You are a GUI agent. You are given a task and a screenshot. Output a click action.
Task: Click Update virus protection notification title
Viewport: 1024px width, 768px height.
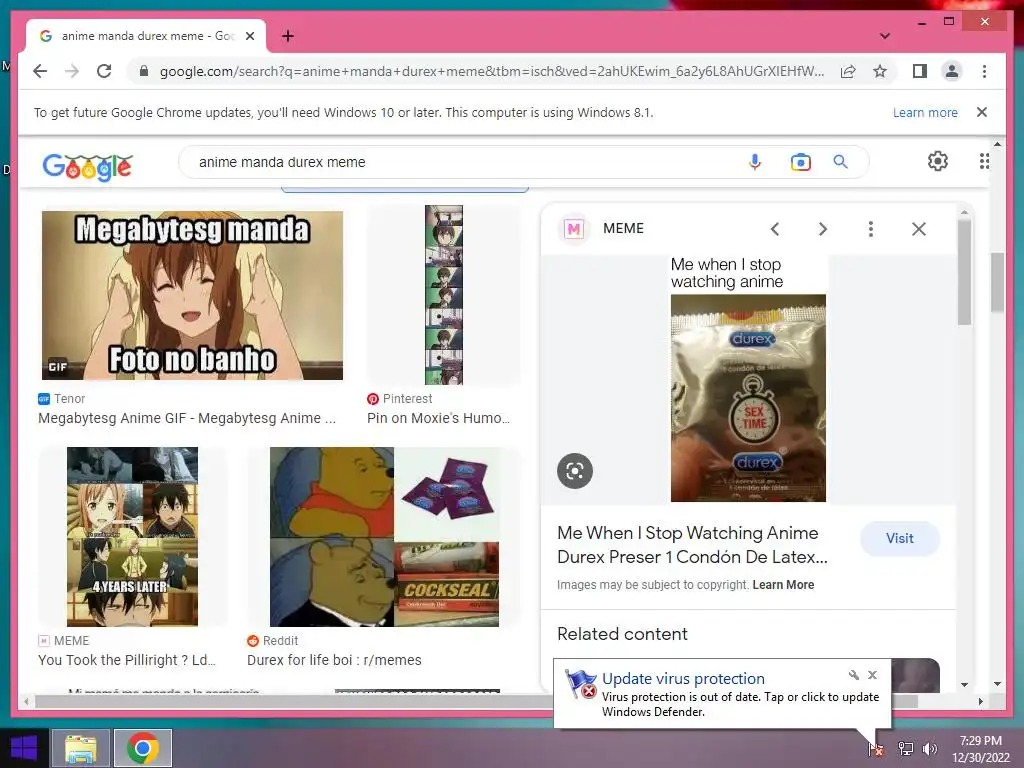[683, 679]
